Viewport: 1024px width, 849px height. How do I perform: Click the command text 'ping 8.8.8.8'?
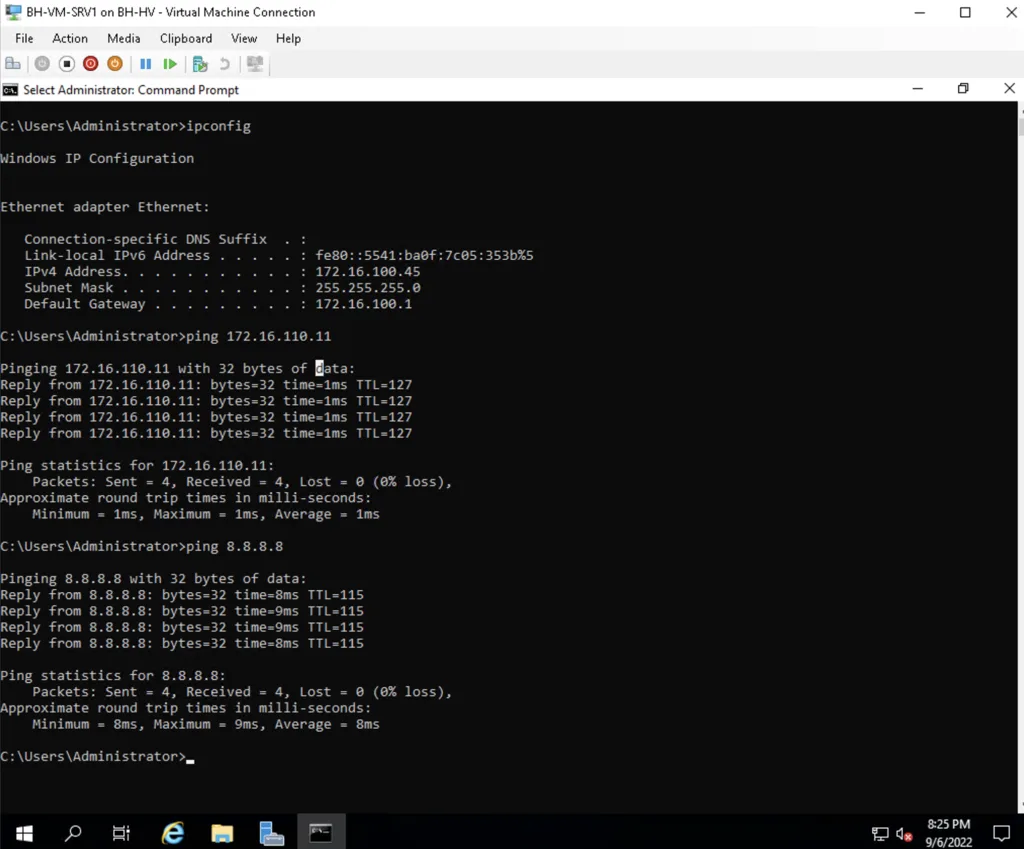(234, 547)
